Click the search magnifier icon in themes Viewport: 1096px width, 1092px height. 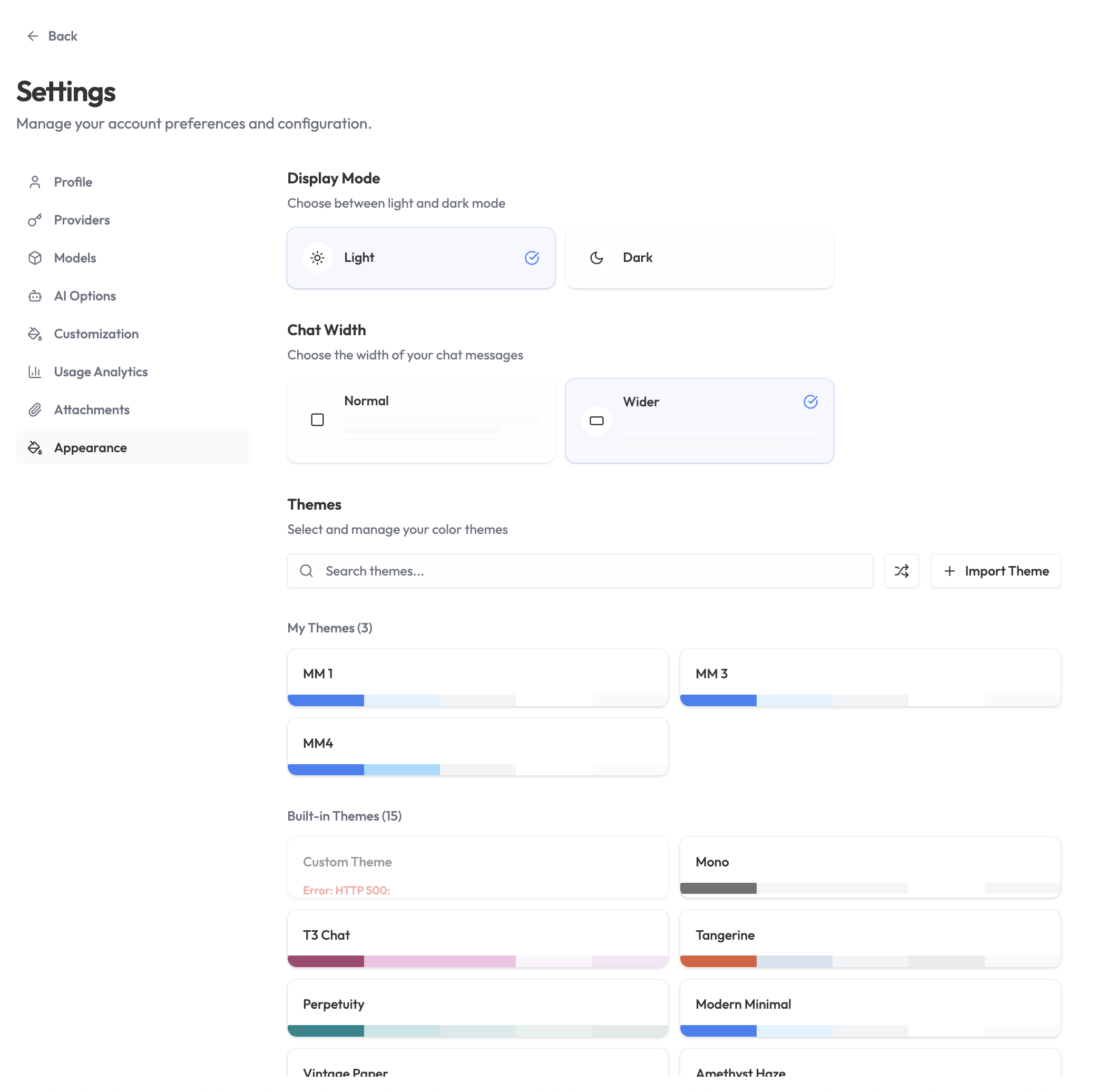(306, 571)
